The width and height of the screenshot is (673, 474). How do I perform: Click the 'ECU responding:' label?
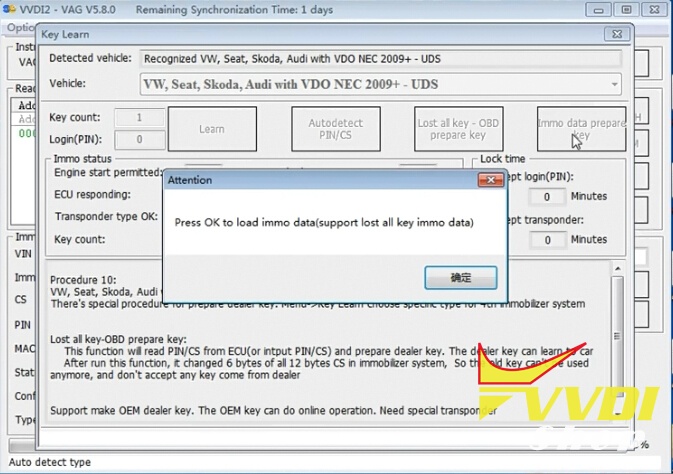pyautogui.click(x=92, y=194)
